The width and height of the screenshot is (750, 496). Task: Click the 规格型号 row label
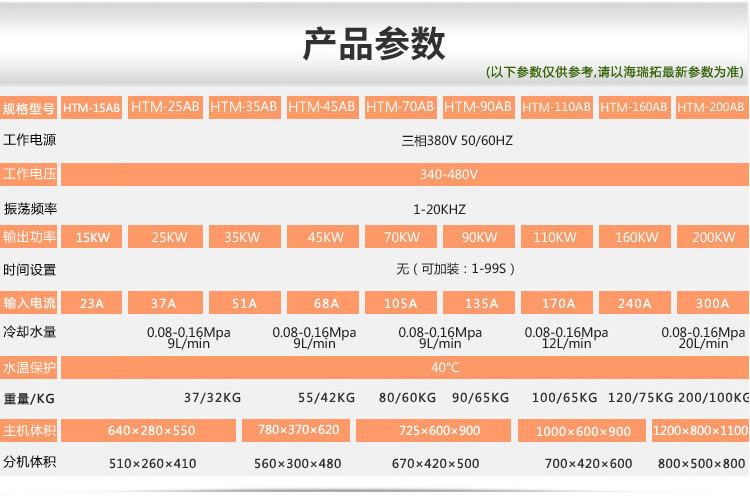click(x=29, y=107)
